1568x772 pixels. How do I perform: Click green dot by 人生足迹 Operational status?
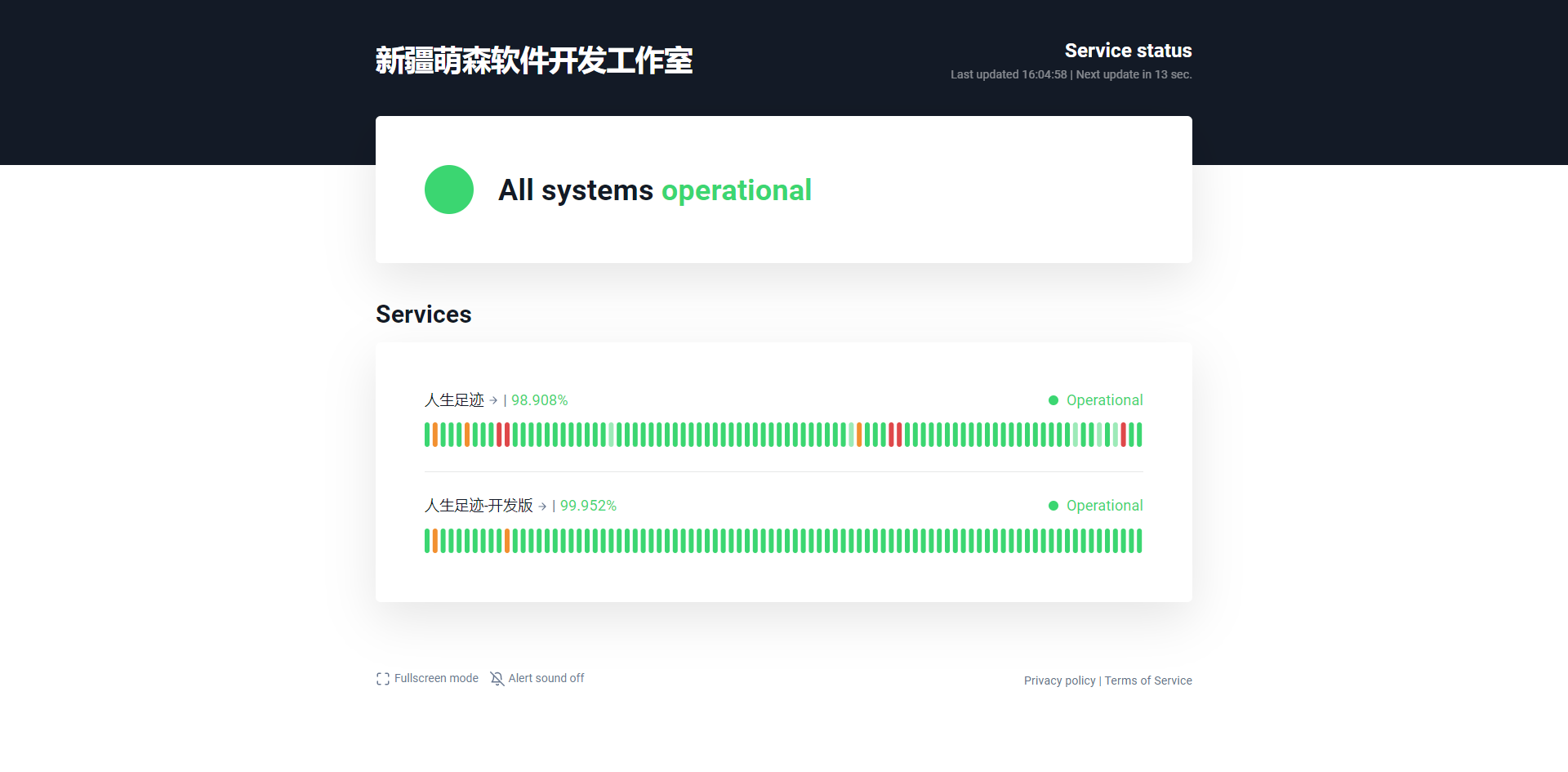[1053, 400]
